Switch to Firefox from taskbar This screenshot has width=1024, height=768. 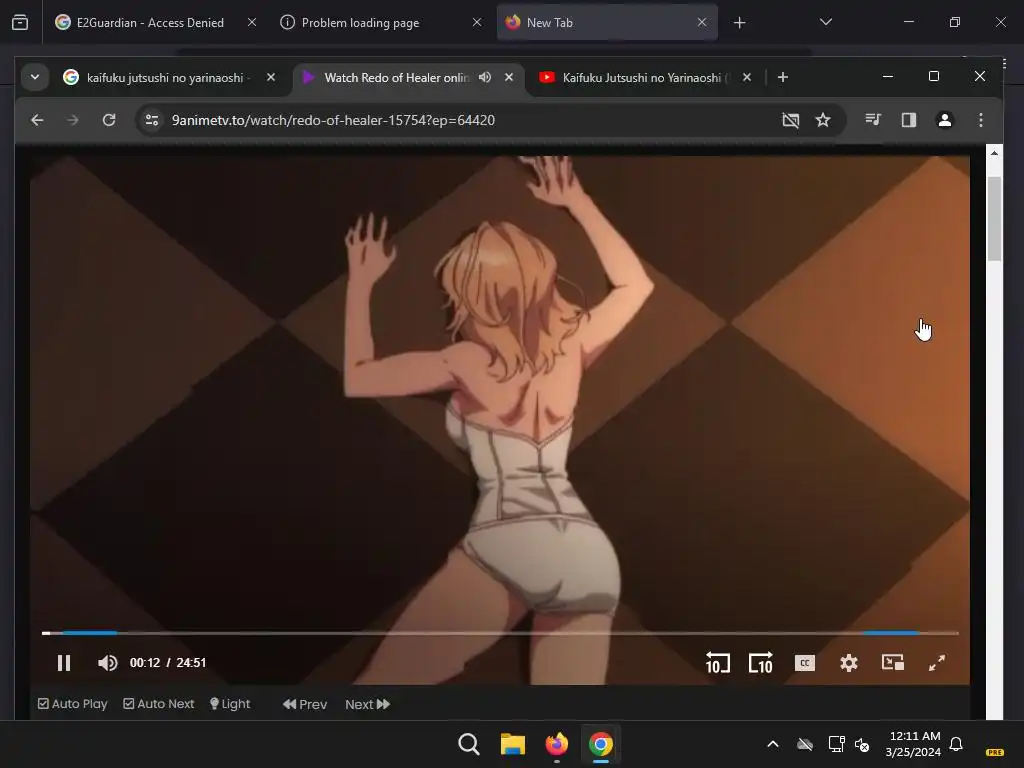(556, 744)
